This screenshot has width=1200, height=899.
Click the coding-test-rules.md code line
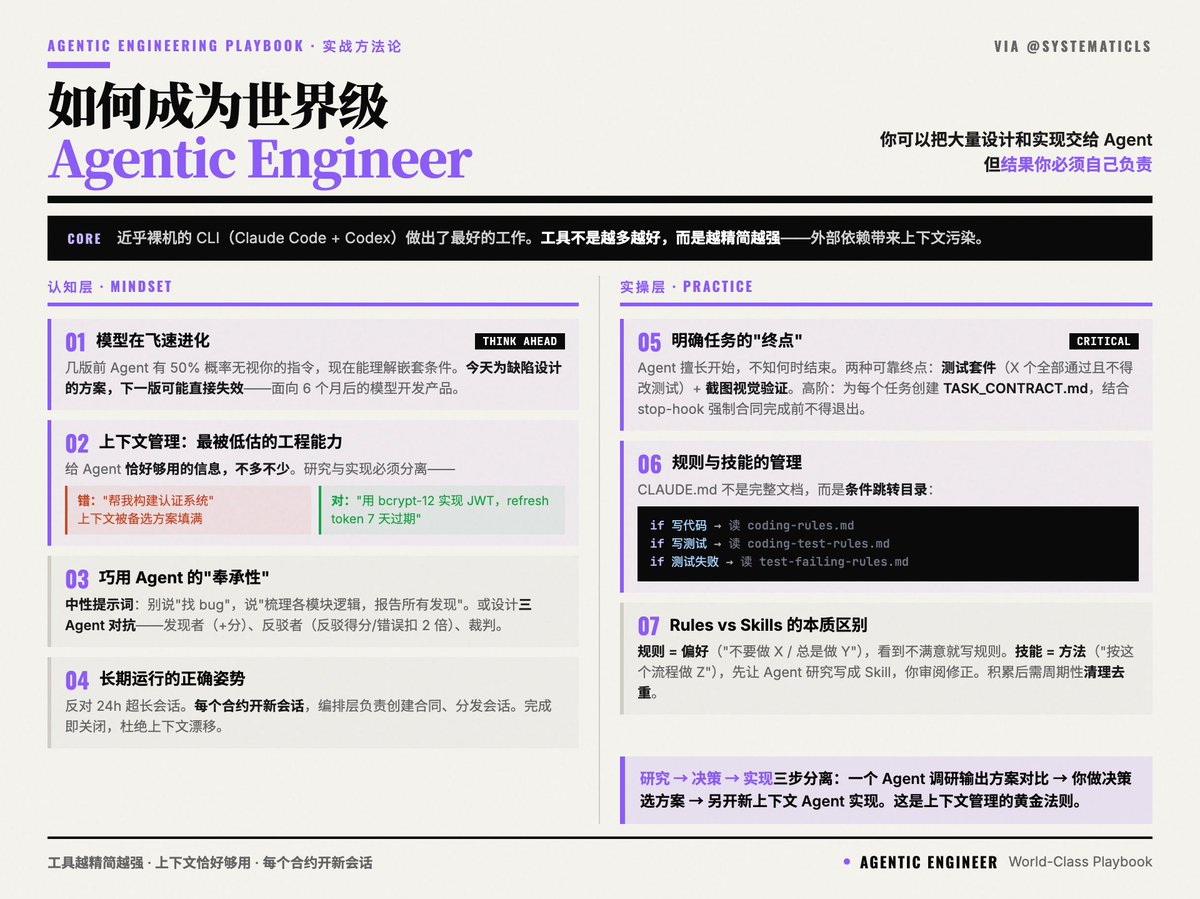(x=769, y=543)
